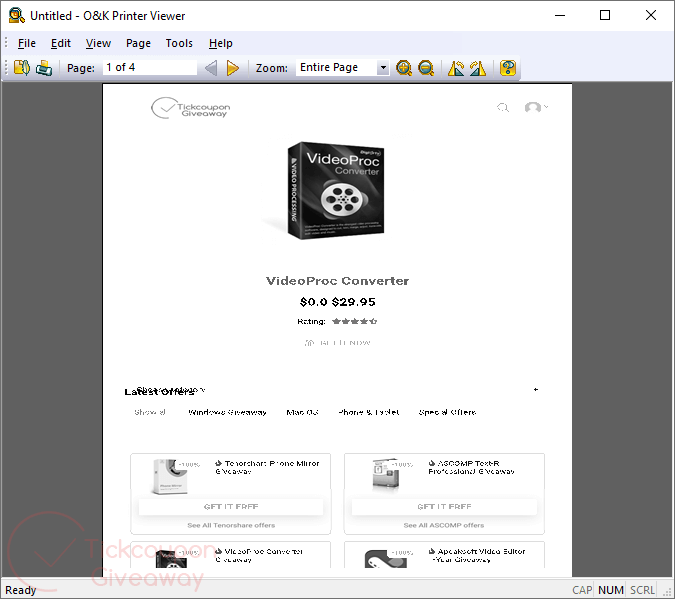Select the Special Offers filter tab
This screenshot has width=675, height=599.
click(x=447, y=412)
